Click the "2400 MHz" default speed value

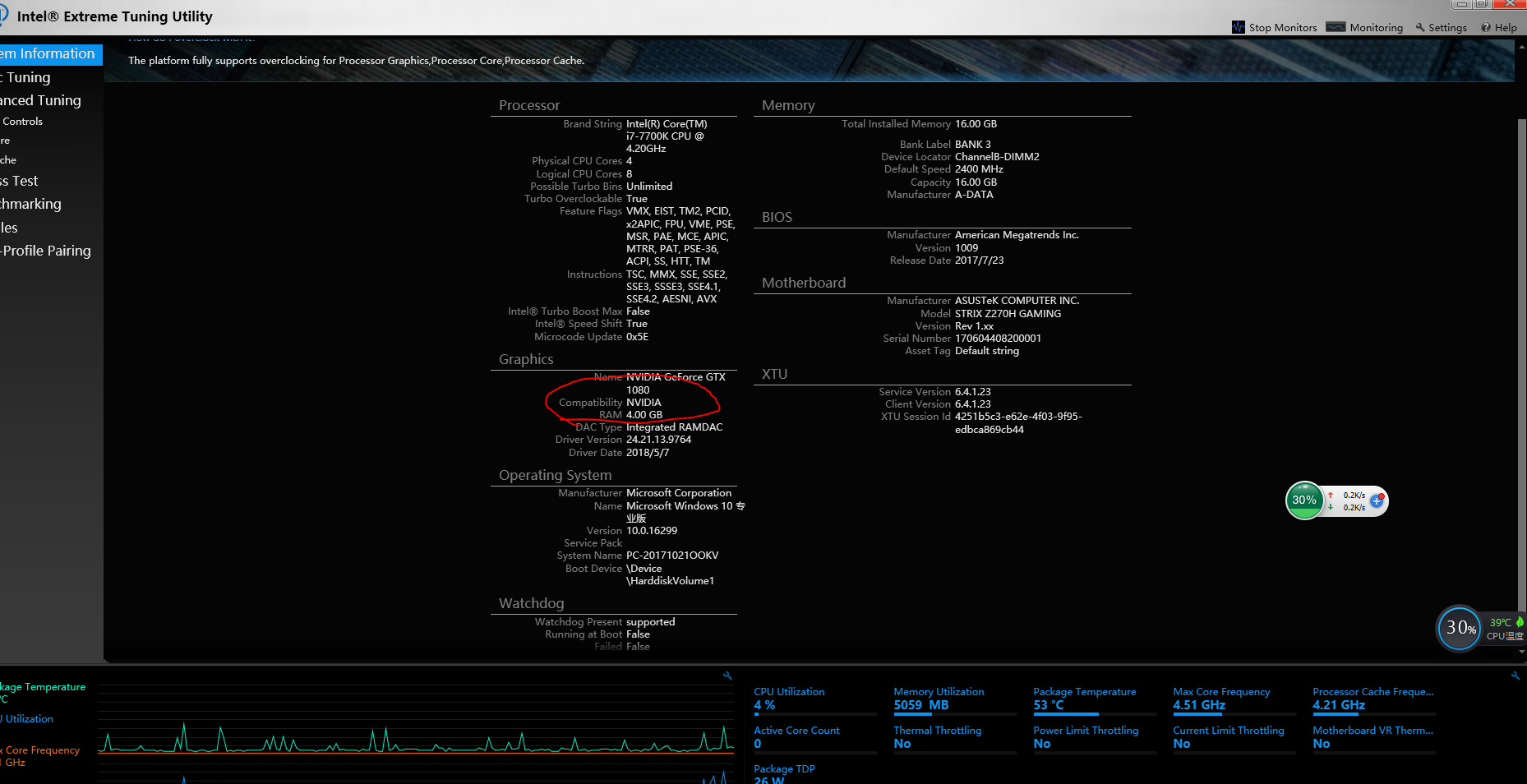[x=979, y=169]
